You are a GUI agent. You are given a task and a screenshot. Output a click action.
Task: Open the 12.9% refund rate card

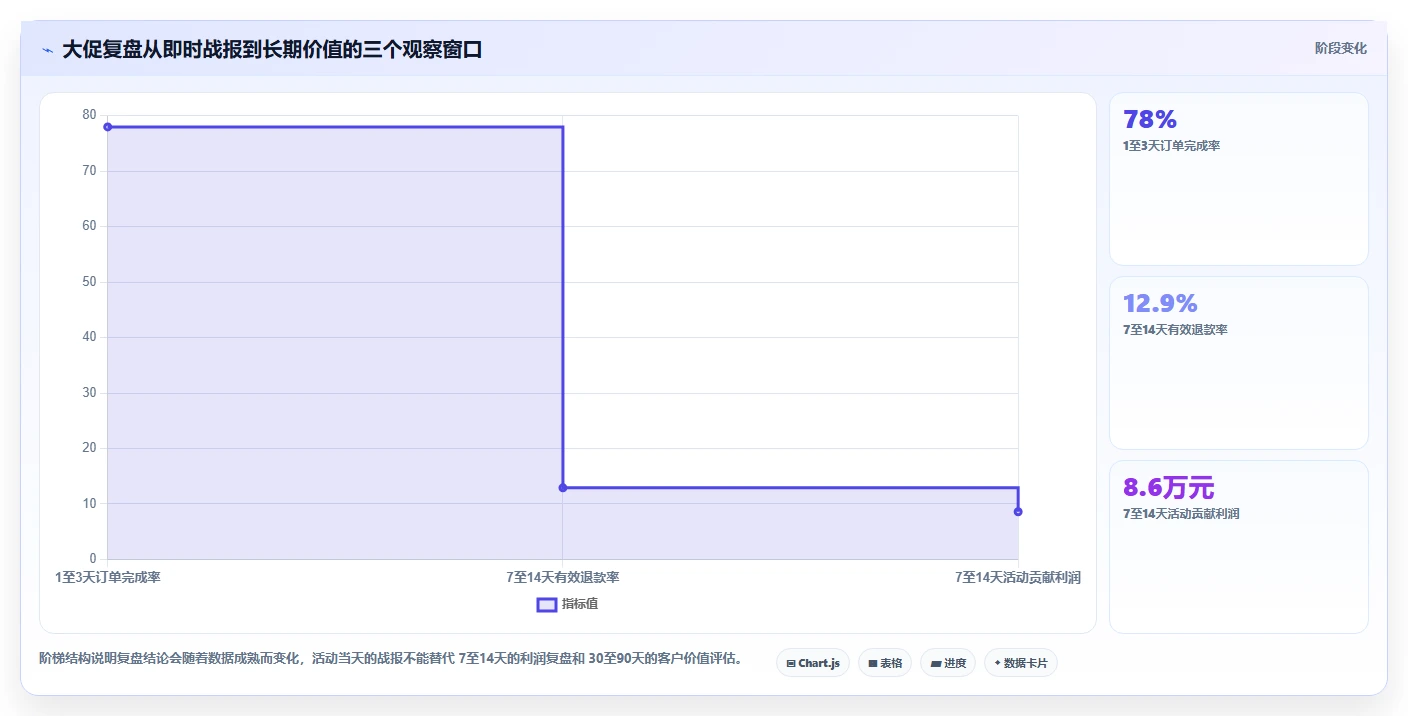[x=1238, y=363]
